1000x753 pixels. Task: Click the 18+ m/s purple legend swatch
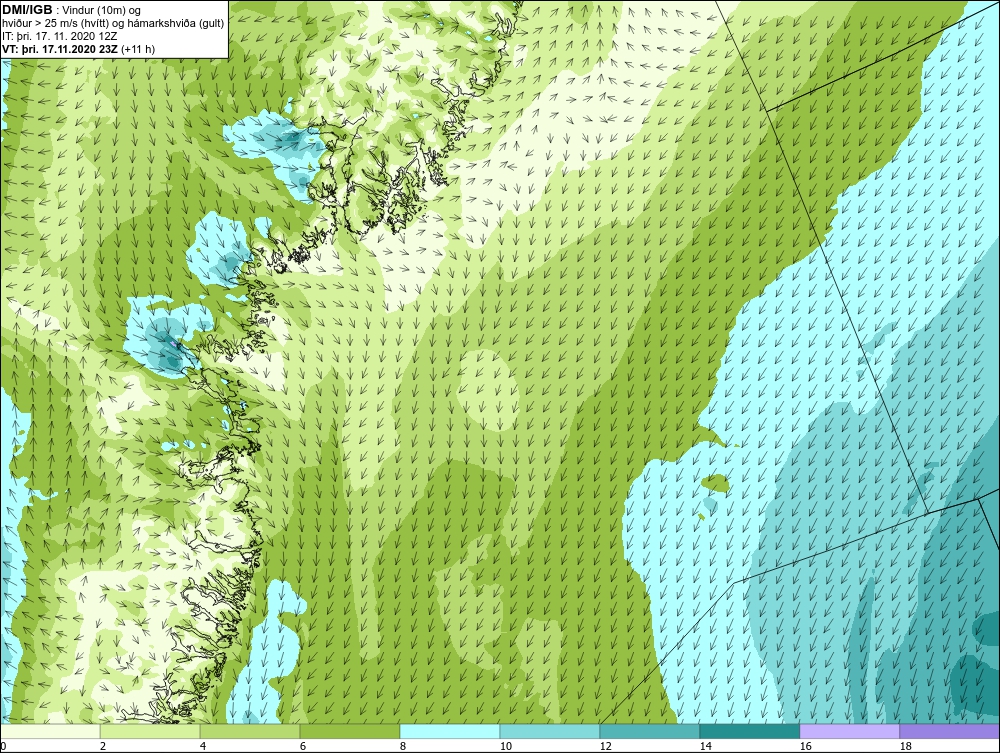(x=950, y=731)
